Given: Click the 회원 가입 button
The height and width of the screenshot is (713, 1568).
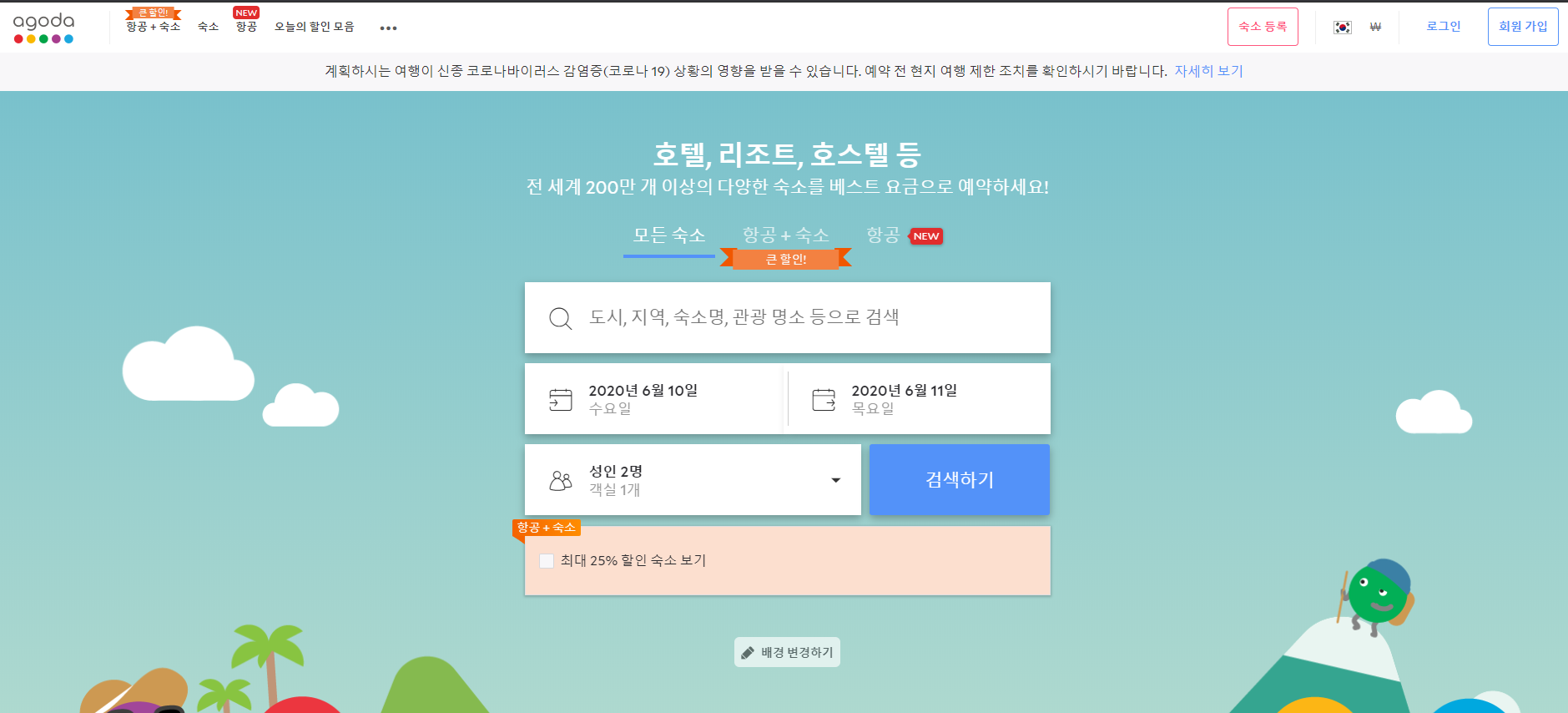Looking at the screenshot, I should coord(1523,27).
